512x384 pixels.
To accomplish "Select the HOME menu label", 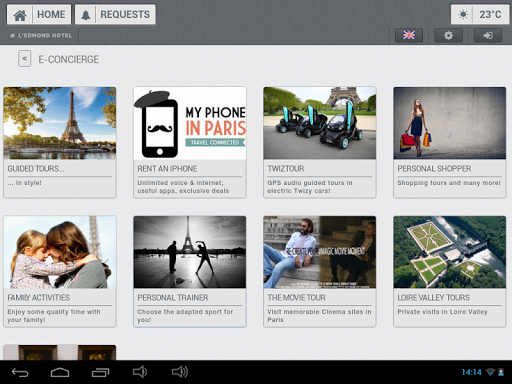I will tap(51, 15).
